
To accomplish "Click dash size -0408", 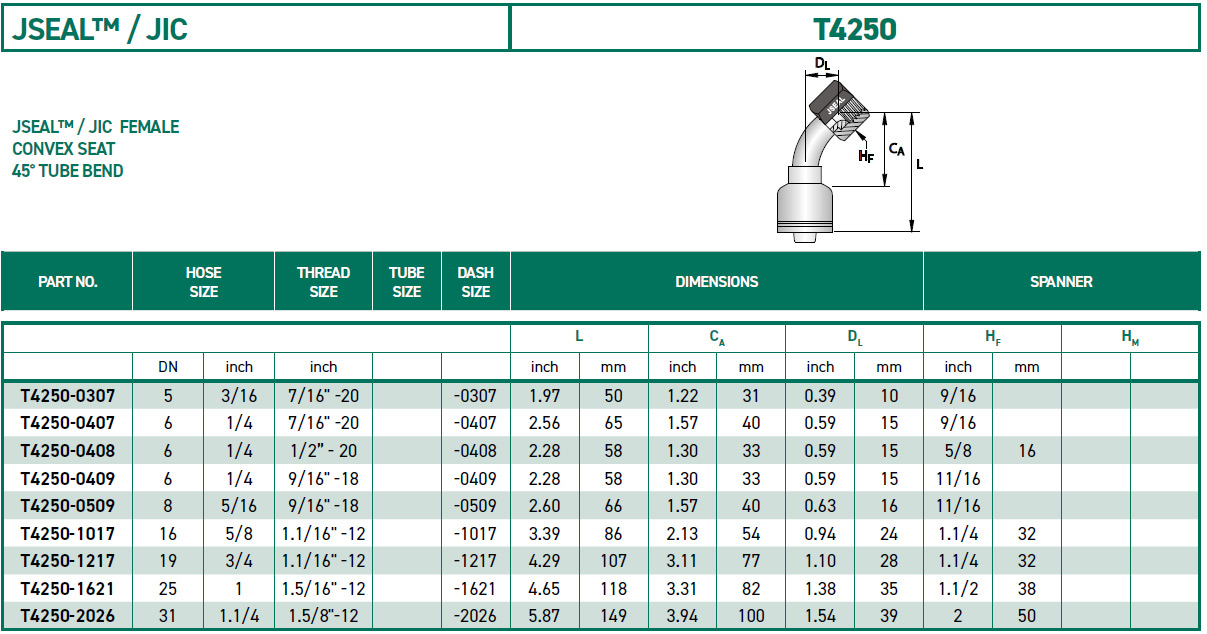I will 475,451.
